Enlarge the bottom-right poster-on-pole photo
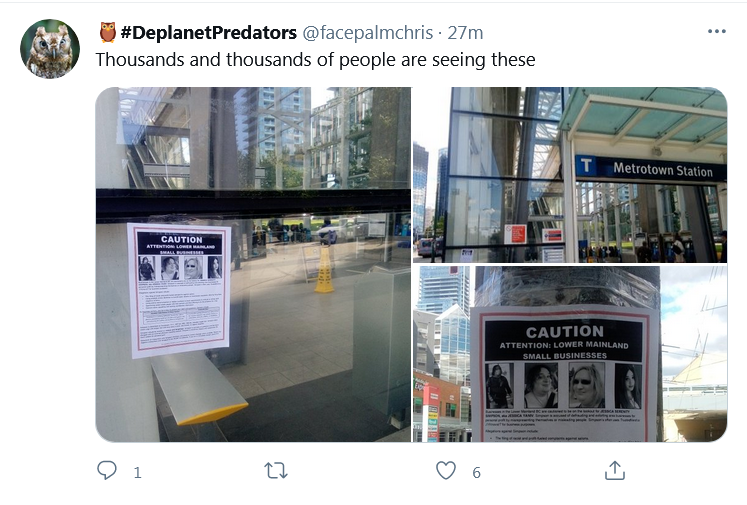The height and width of the screenshot is (505, 747). tap(570, 354)
